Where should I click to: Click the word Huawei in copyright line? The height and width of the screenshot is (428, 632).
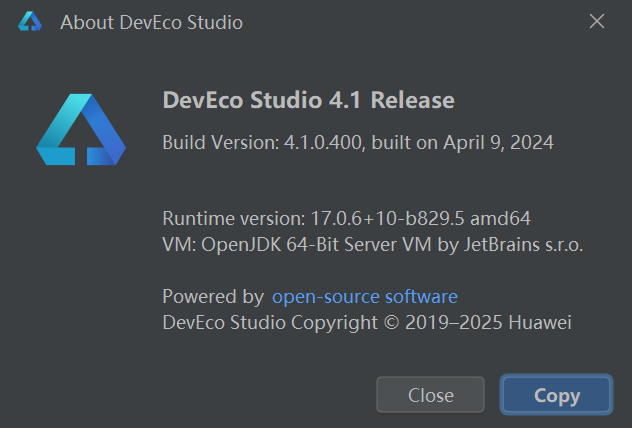pos(540,322)
